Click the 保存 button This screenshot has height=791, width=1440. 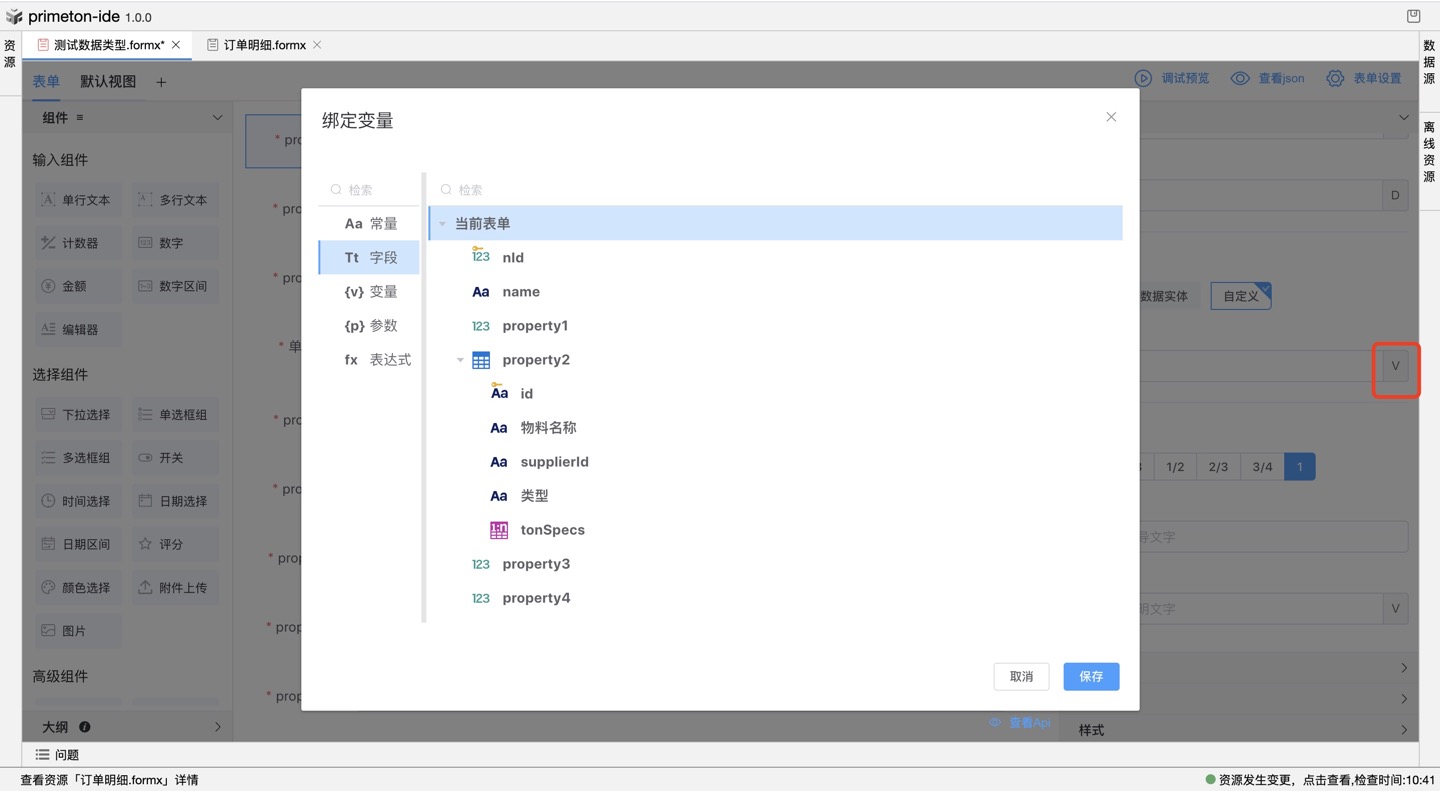1091,677
